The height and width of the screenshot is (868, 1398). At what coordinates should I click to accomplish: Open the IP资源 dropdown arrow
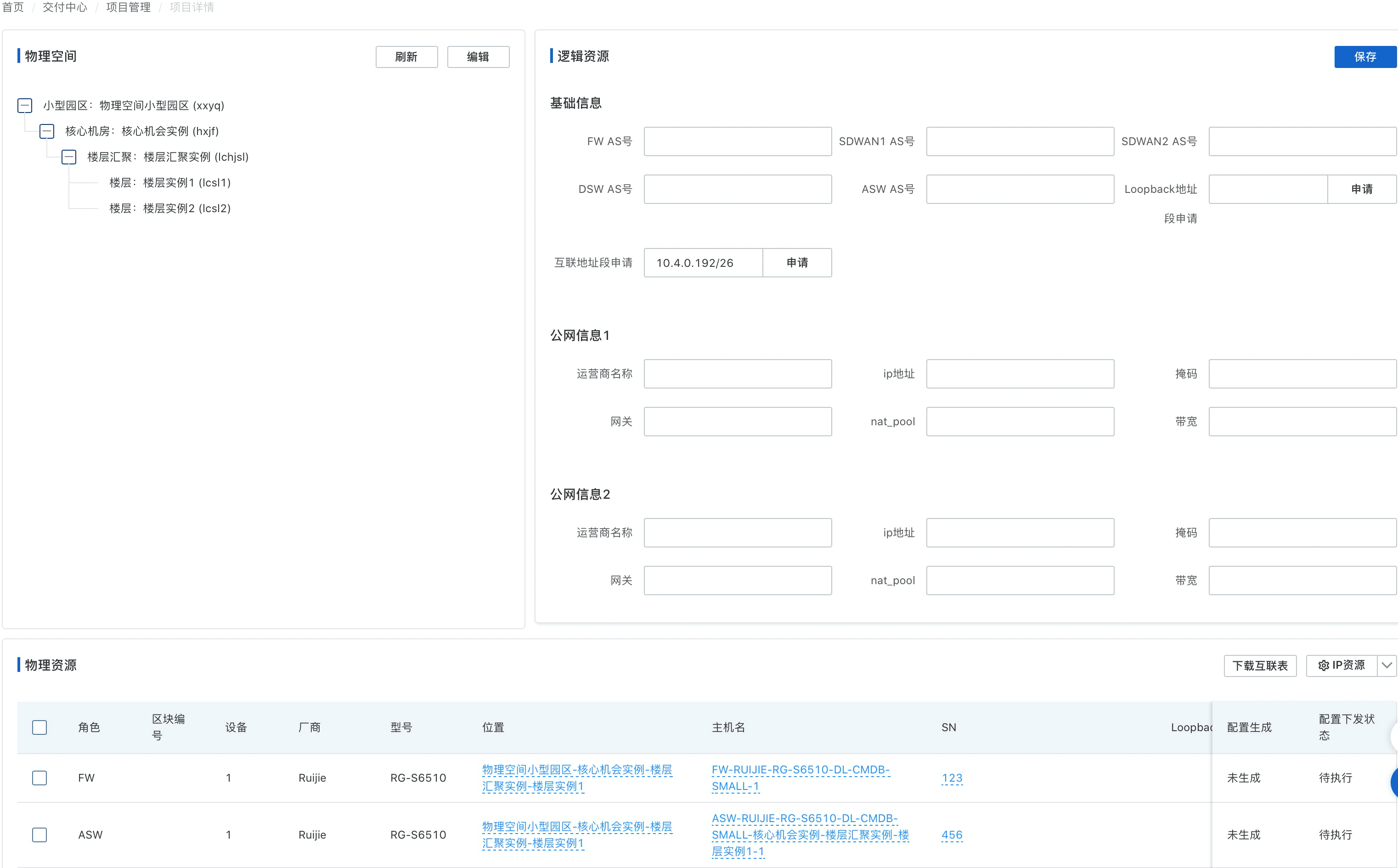(1387, 665)
